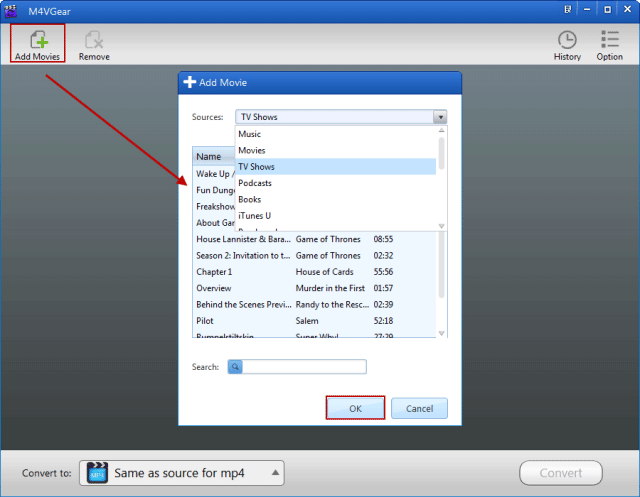Close the M4VGear window
640x497 pixels.
(x=628, y=9)
